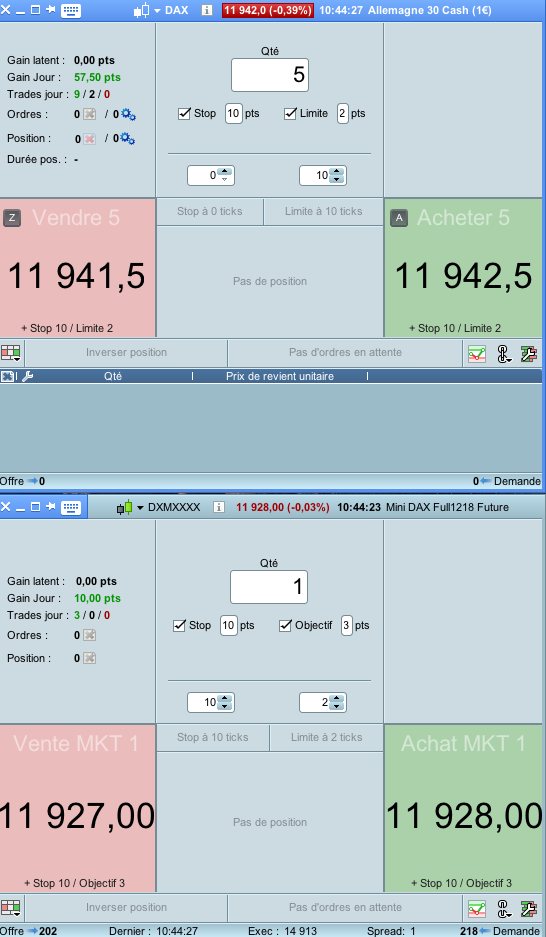Toggle the Stop checkbox in DXMXXXX panel

tap(179, 626)
